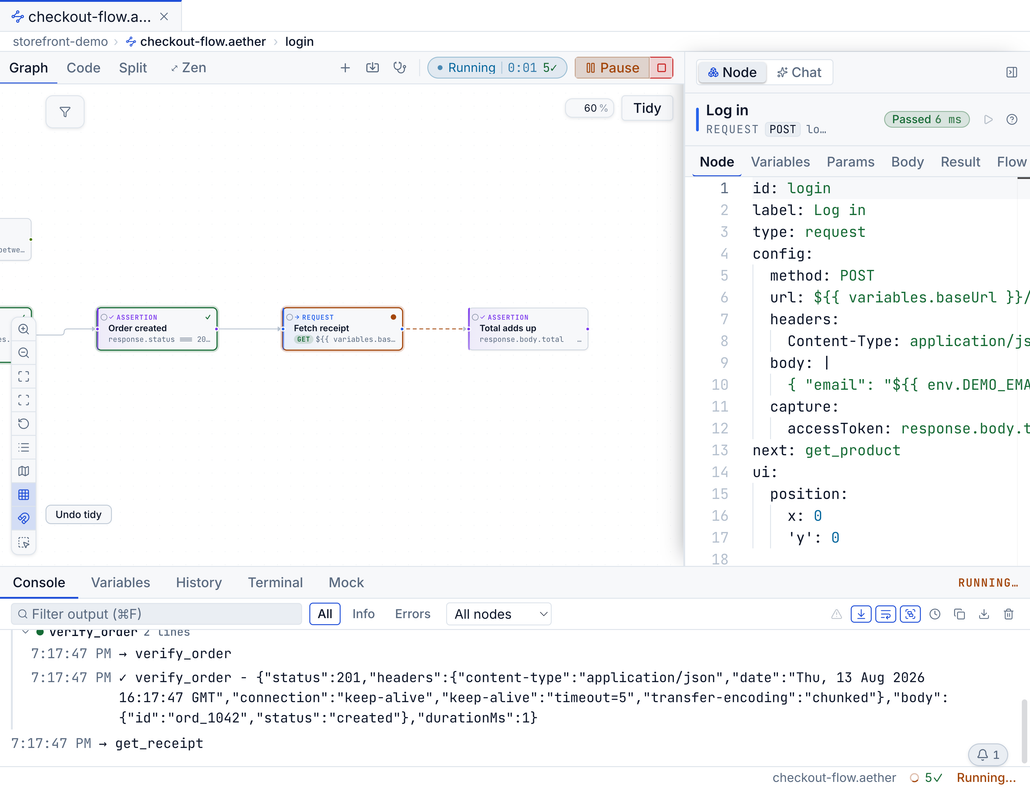Image resolution: width=1030 pixels, height=788 pixels.
Task: Pause the running flow
Action: (x=612, y=68)
